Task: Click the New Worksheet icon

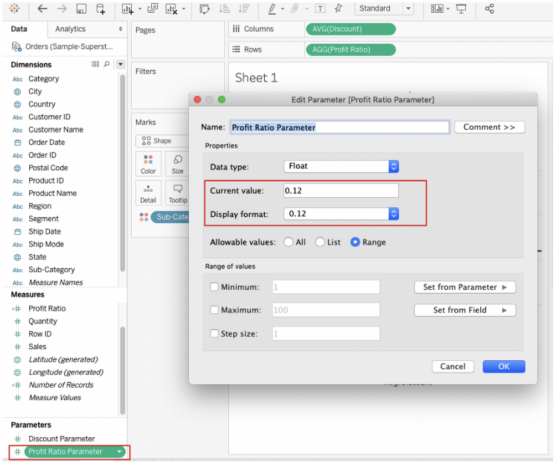Action: pos(127,9)
